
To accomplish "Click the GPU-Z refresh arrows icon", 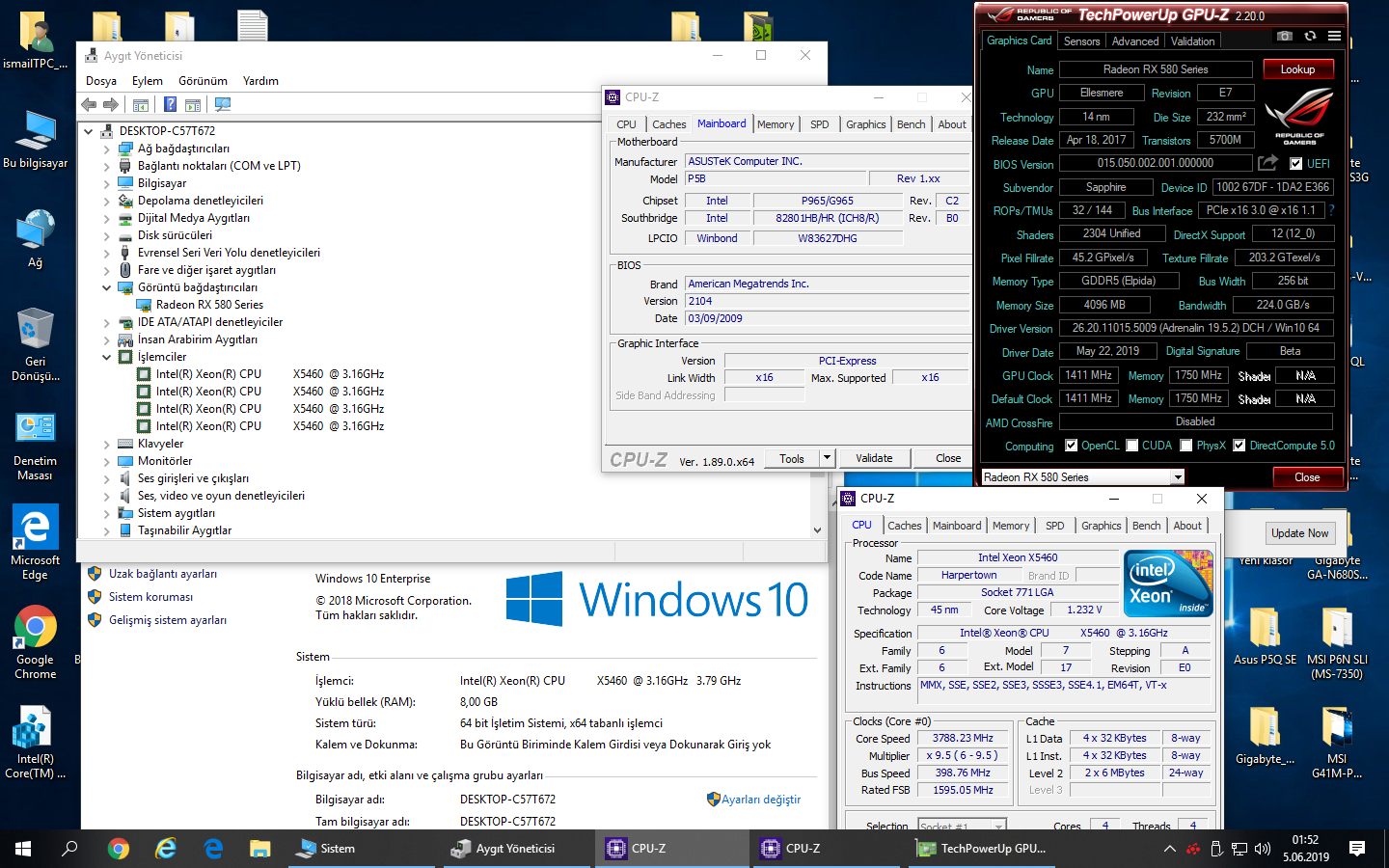I will [1310, 36].
